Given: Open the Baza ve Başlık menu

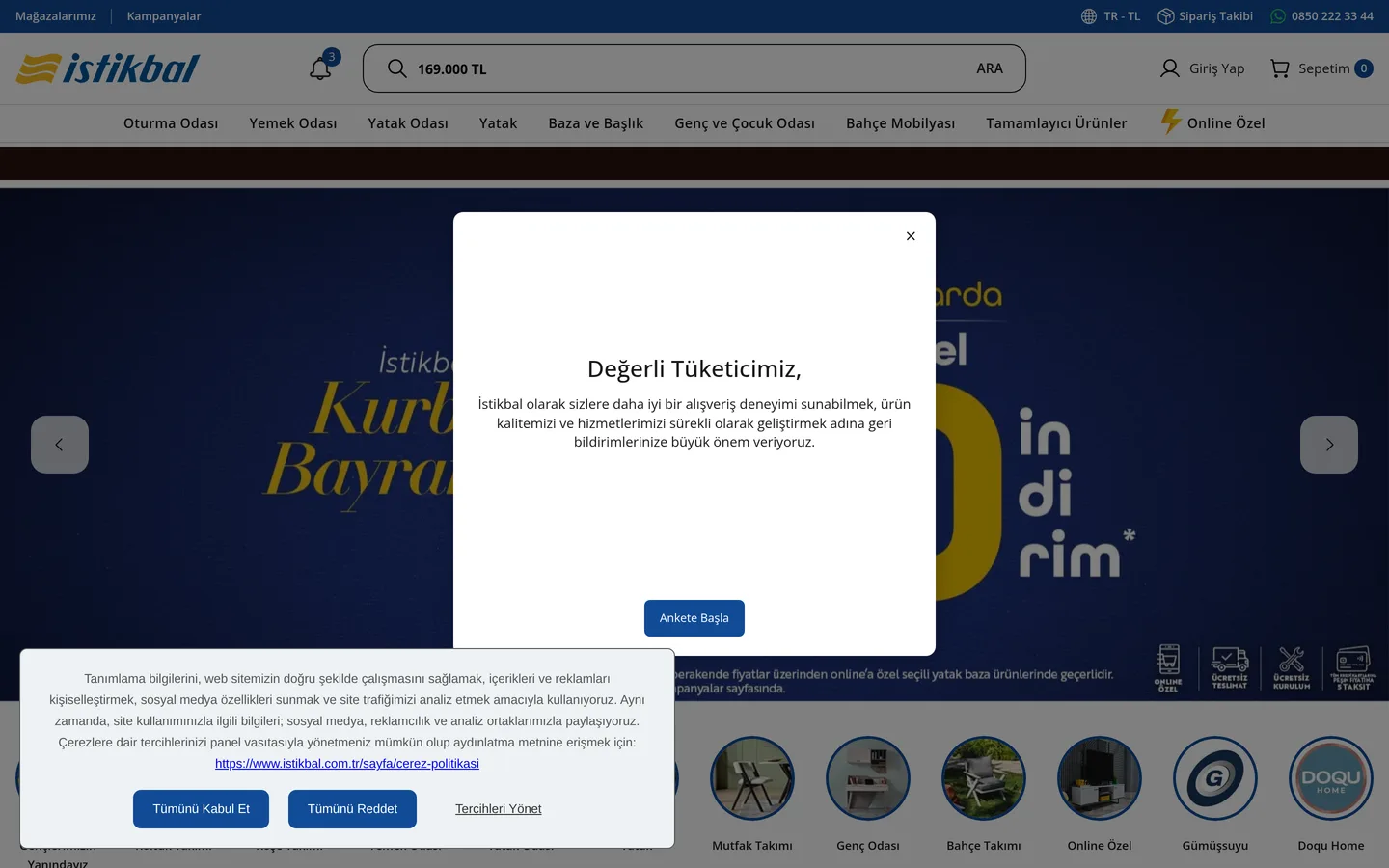Looking at the screenshot, I should click(x=596, y=123).
